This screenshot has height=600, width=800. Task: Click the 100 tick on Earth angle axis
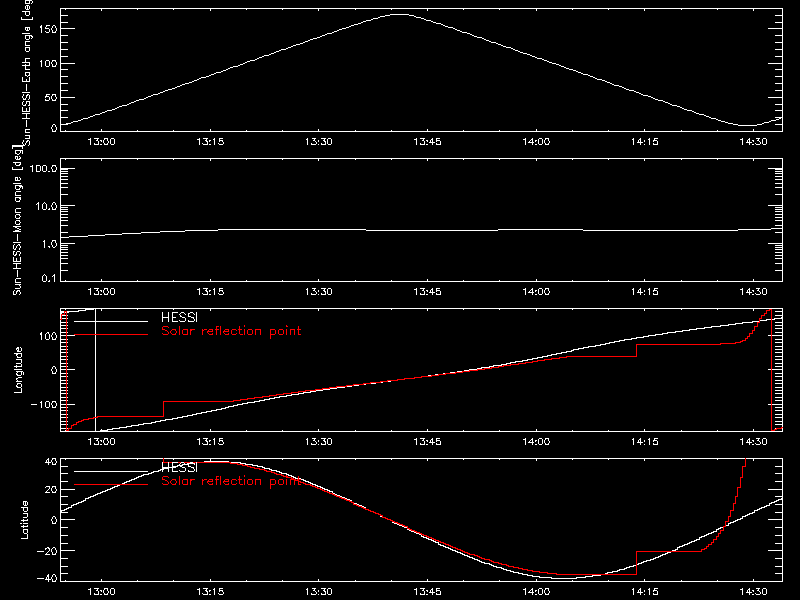tap(48, 64)
